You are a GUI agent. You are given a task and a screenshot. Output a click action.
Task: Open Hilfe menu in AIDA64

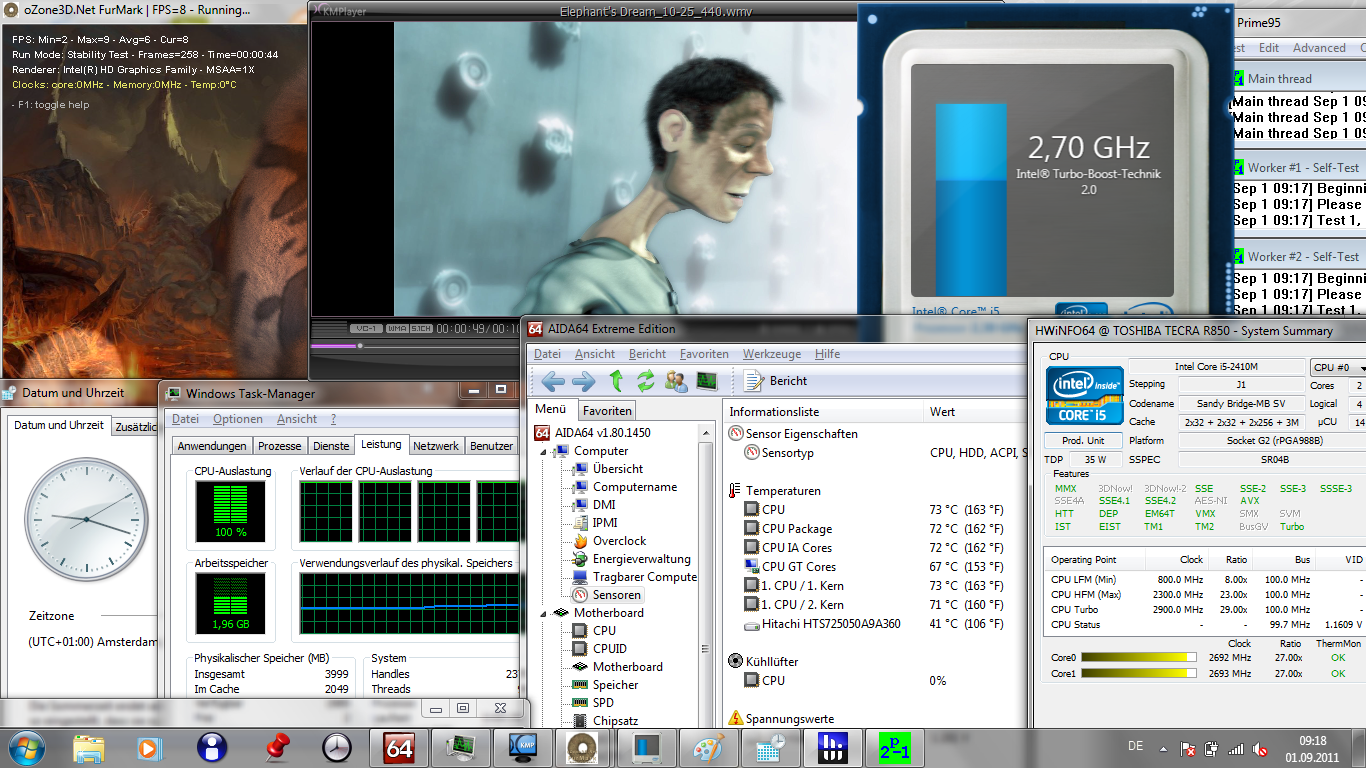(x=827, y=354)
